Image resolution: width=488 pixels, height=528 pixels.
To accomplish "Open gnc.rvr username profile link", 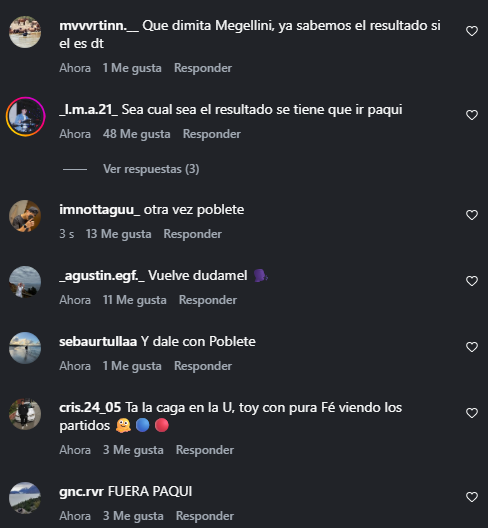I will click(x=82, y=492).
